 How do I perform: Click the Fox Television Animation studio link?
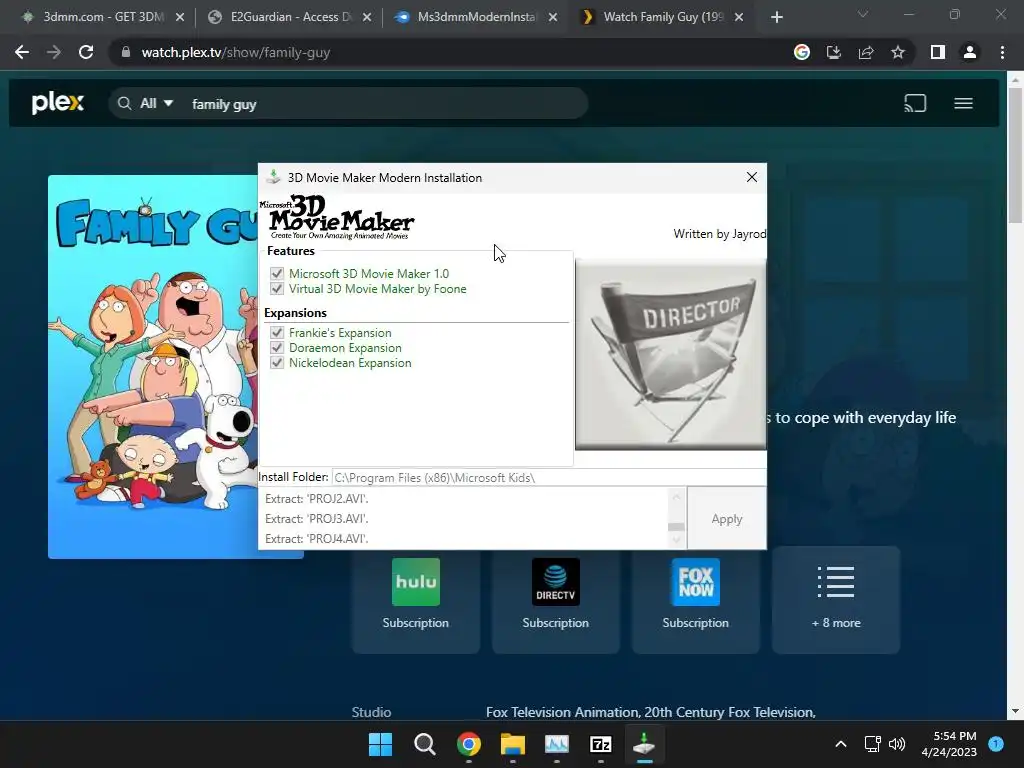561,712
